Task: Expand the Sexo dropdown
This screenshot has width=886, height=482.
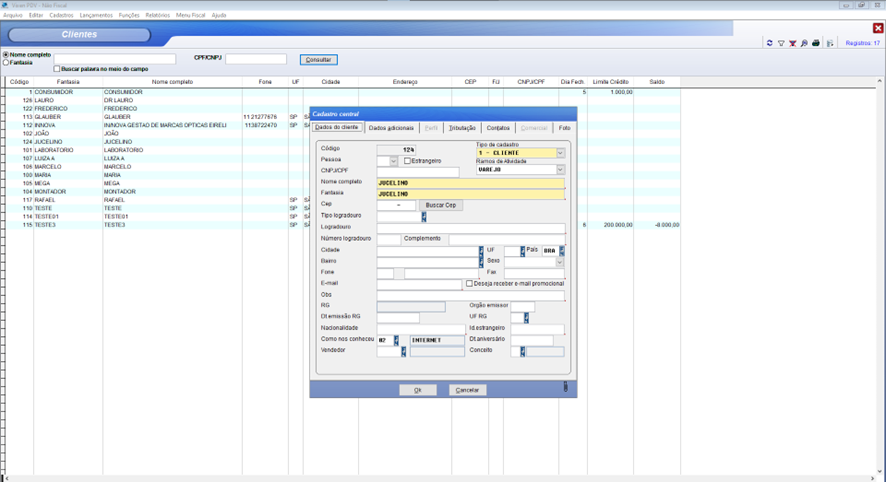Action: (x=560, y=262)
